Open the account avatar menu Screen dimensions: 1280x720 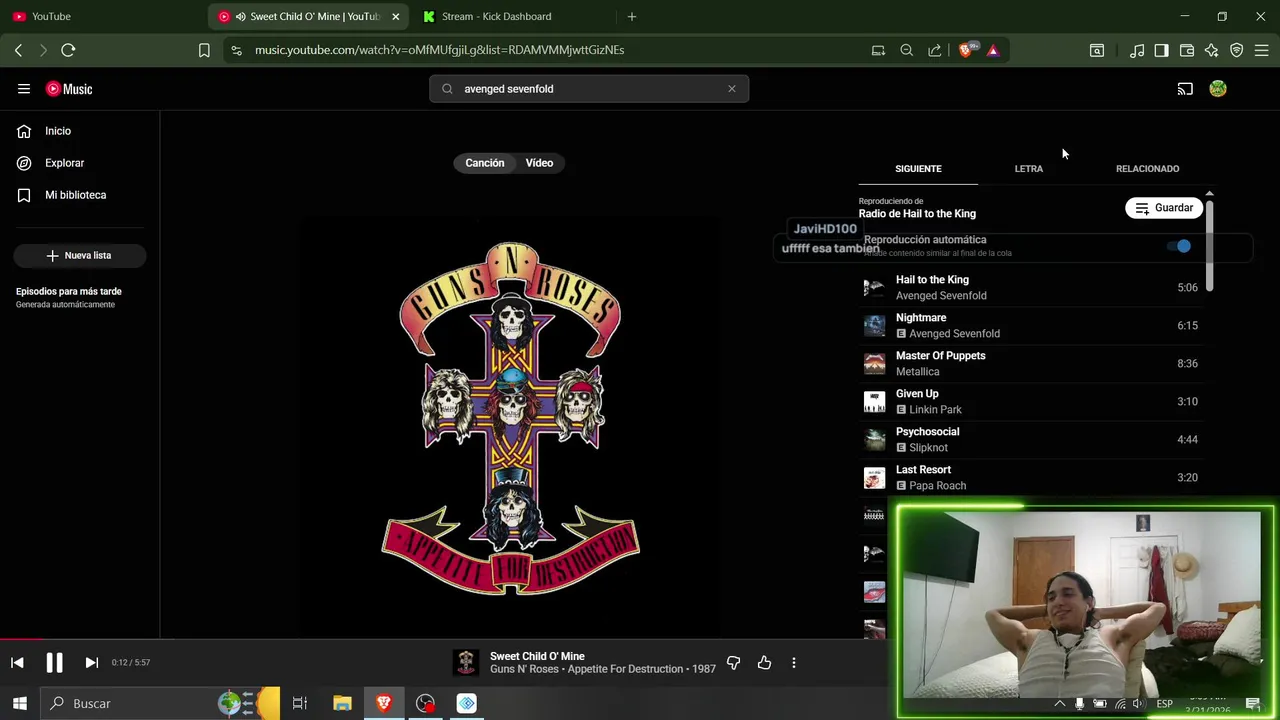click(1218, 89)
